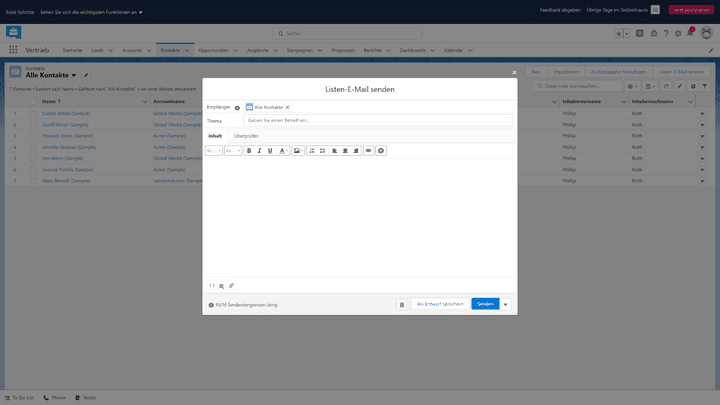Open the insert image menu
This screenshot has height=405, width=720.
[x=298, y=151]
